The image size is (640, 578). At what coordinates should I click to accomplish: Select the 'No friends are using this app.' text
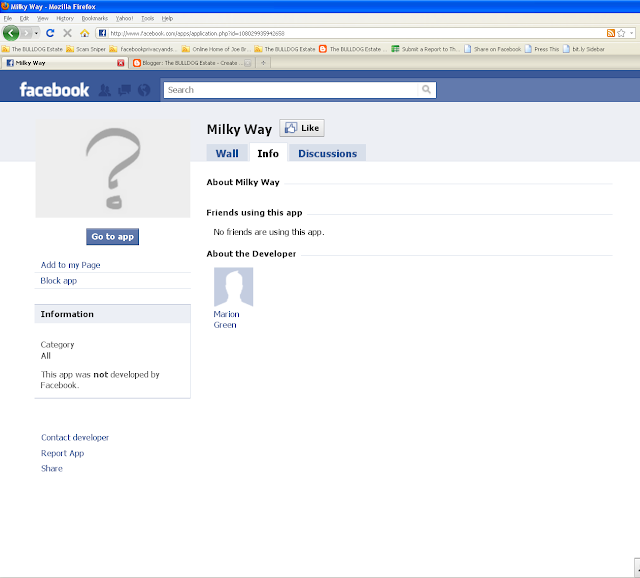tap(269, 232)
